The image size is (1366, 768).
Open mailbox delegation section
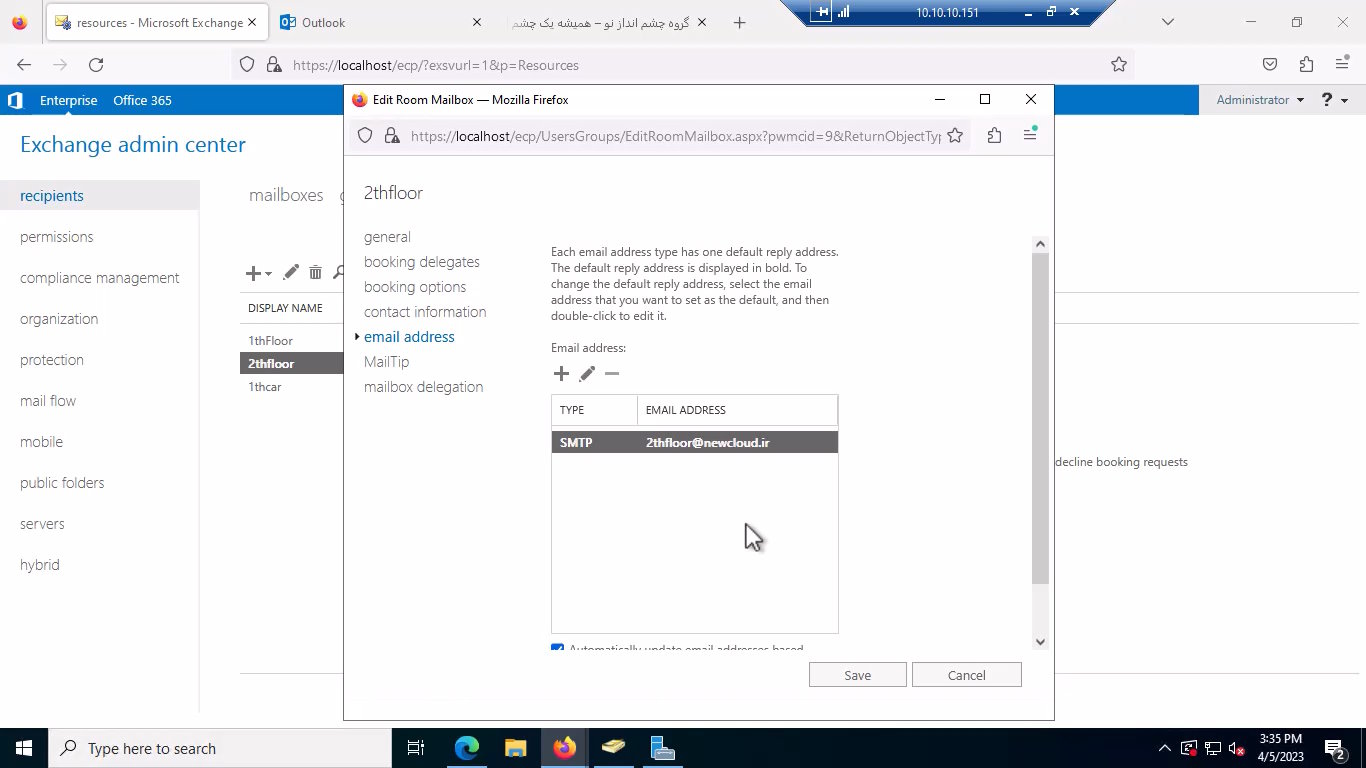(423, 387)
